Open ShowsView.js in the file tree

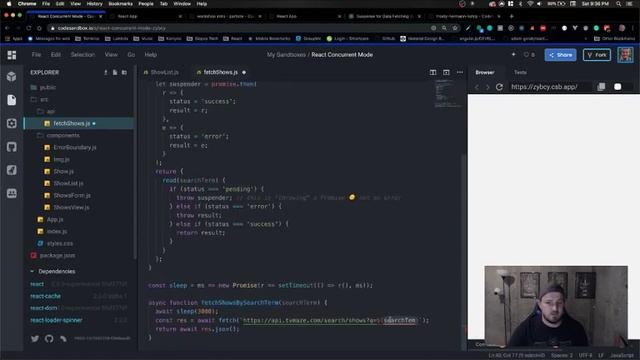pos(71,207)
